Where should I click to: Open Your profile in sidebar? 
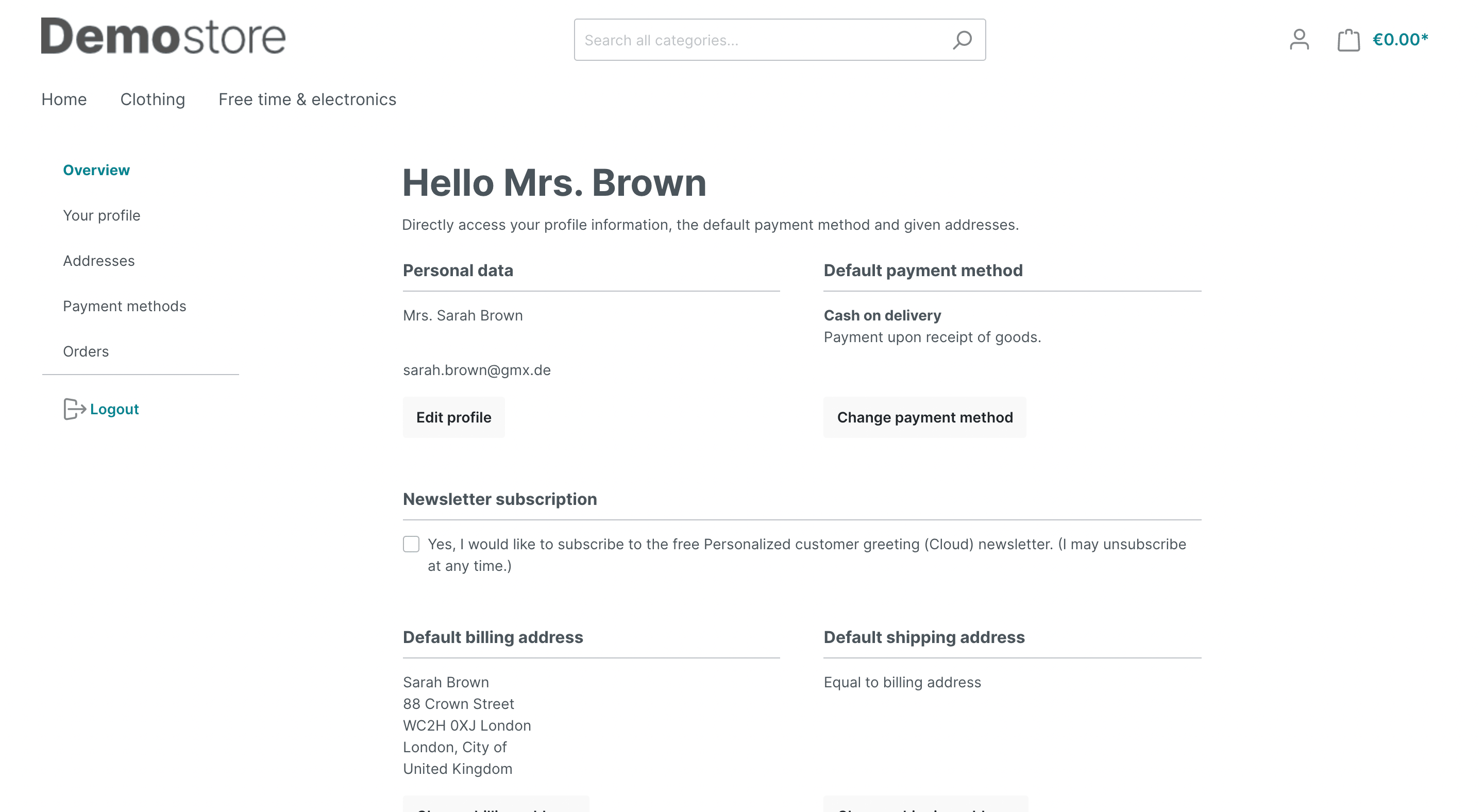[x=102, y=215]
